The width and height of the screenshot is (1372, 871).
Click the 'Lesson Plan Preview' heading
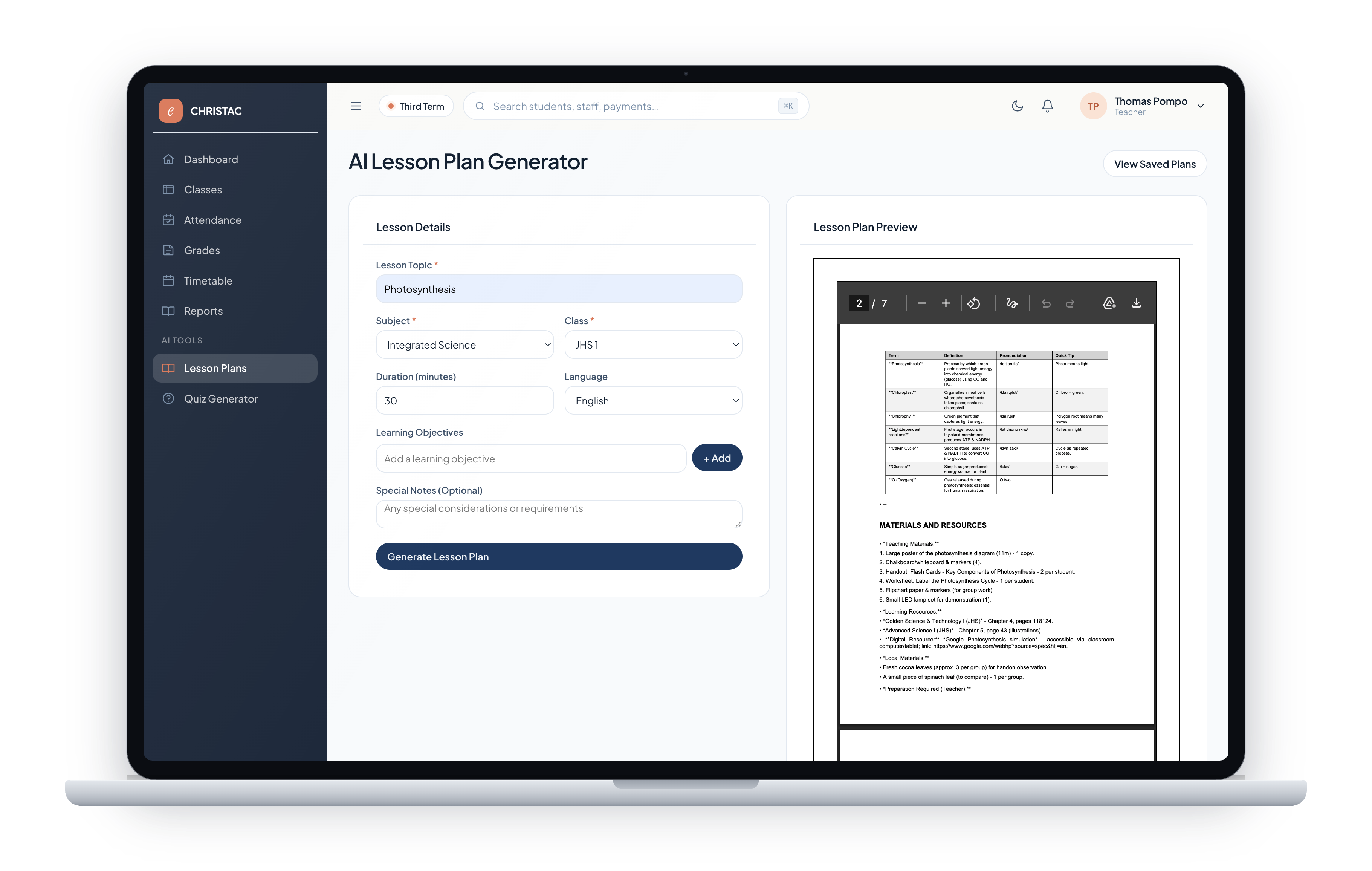865,227
